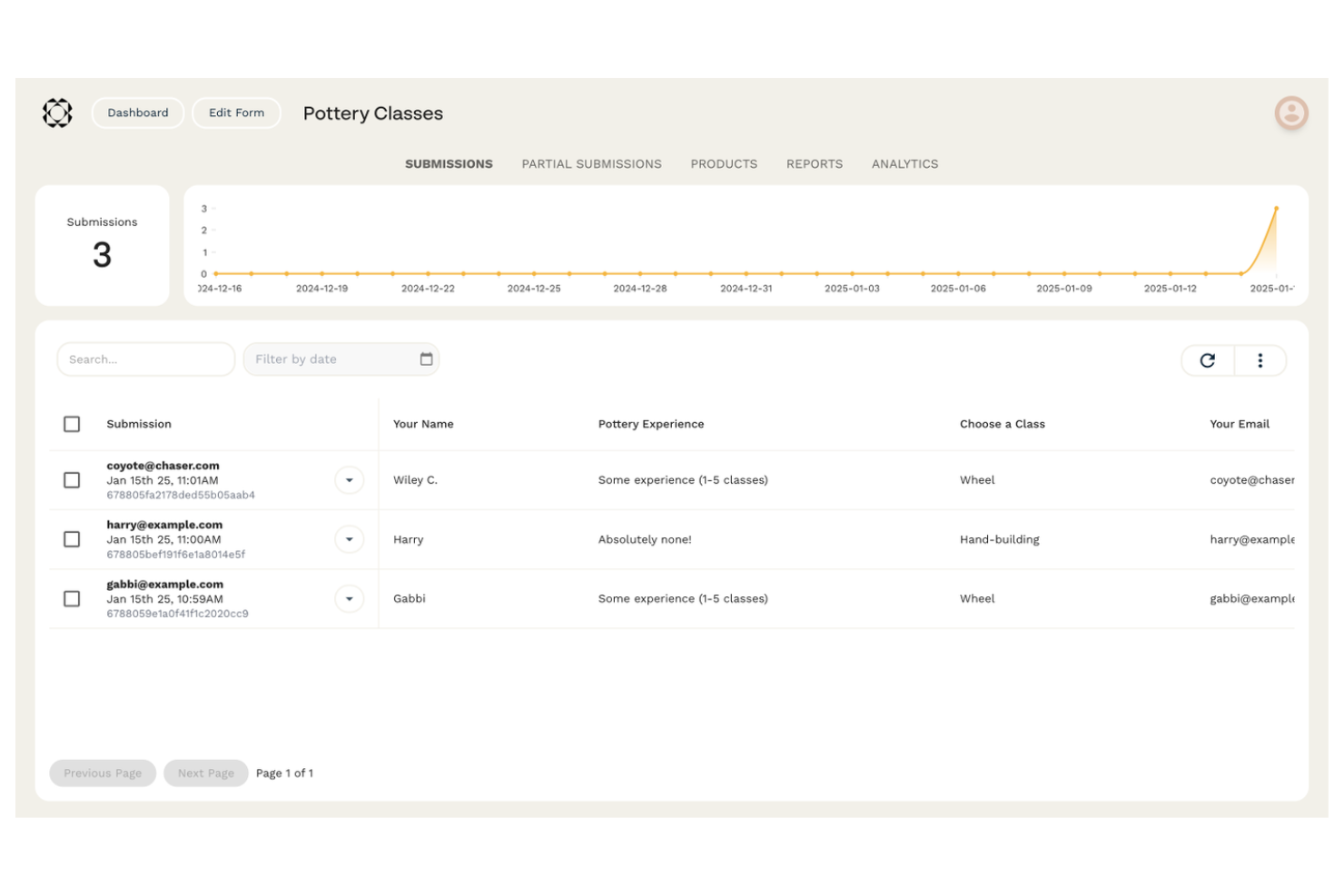The height and width of the screenshot is (896, 1344).
Task: Expand Wiley C.'s submission dropdown
Action: (x=349, y=479)
